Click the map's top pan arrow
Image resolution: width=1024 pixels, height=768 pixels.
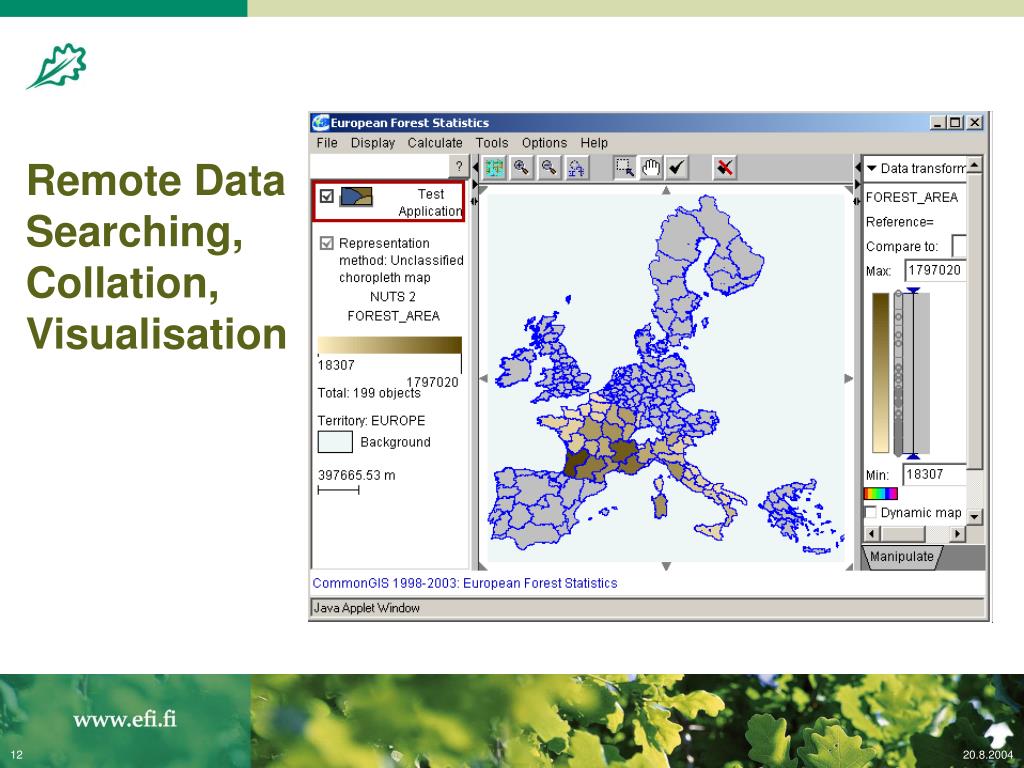tap(666, 191)
